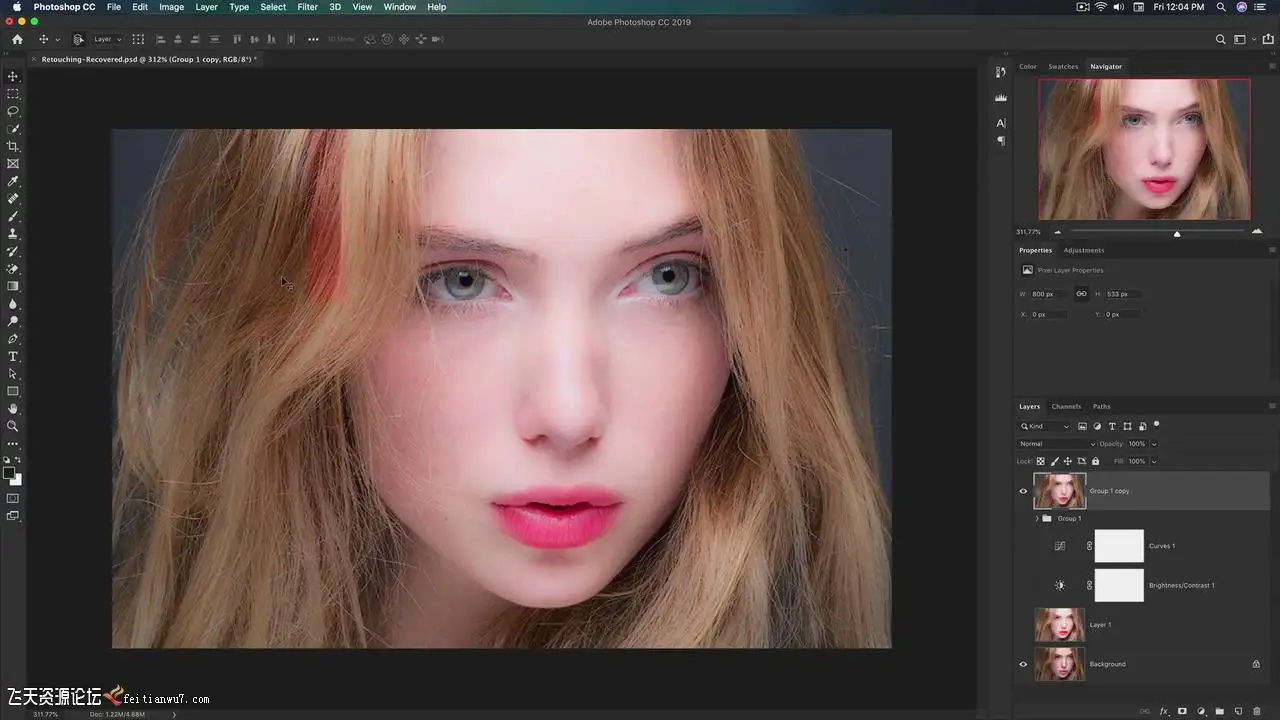This screenshot has height=720, width=1280.
Task: Click the Delete layer trash icon
Action: (x=1257, y=711)
